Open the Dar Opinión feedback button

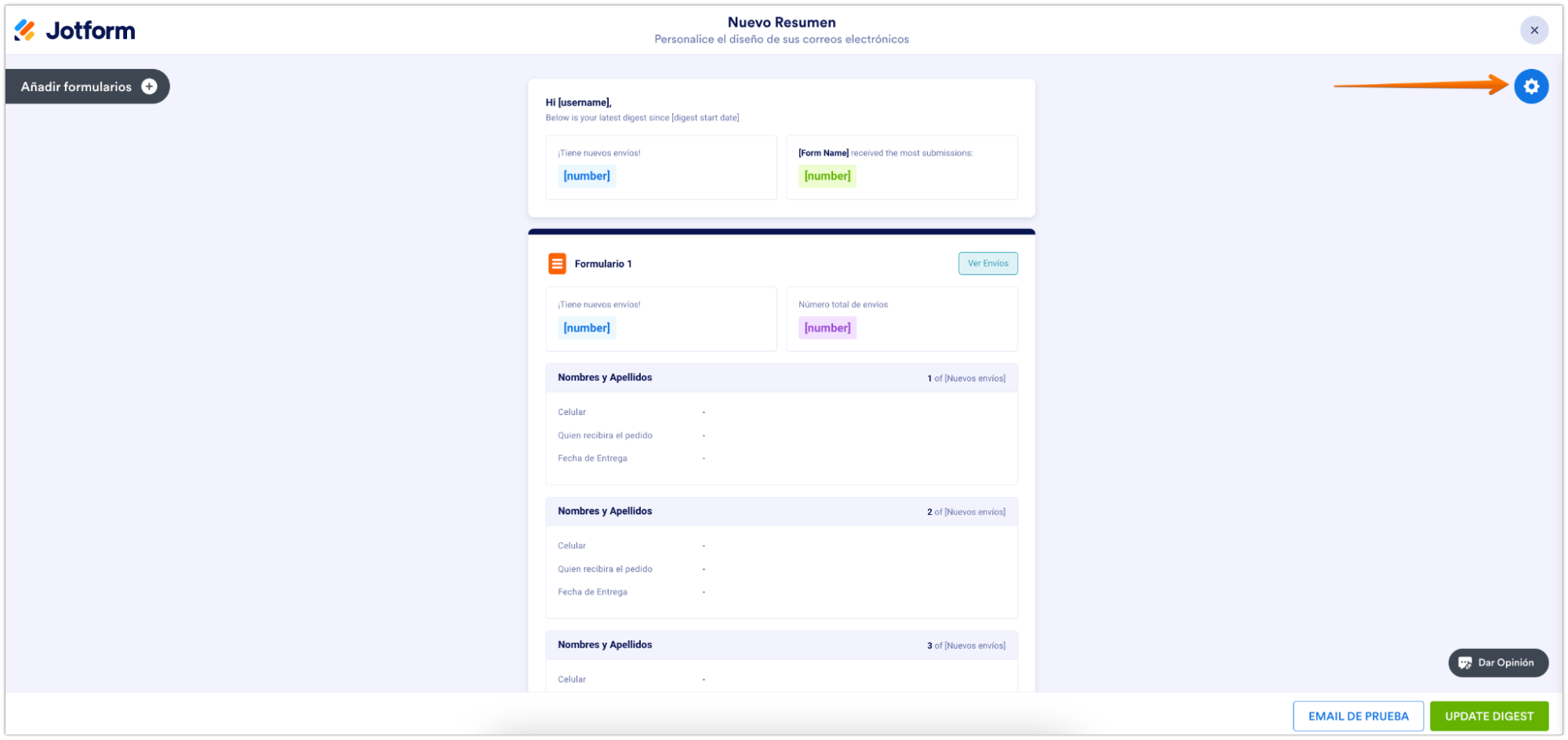pyautogui.click(x=1497, y=662)
